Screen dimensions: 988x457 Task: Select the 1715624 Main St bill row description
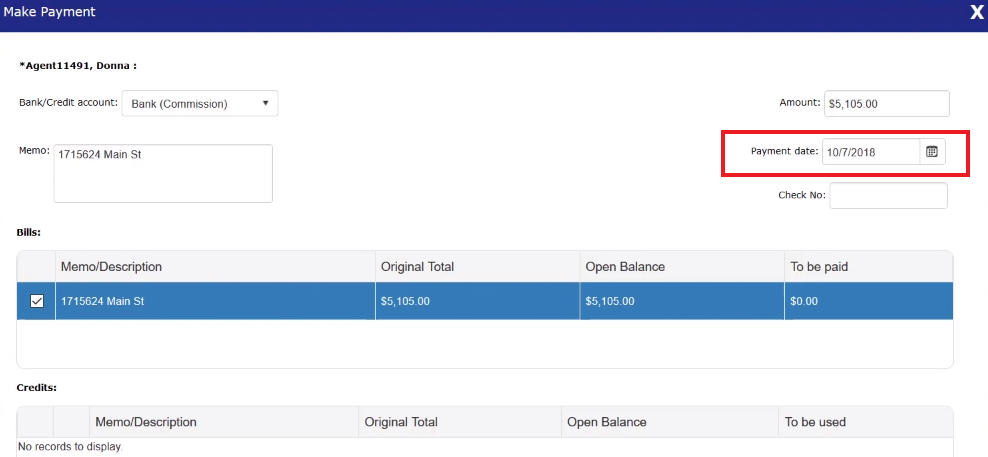(x=103, y=301)
